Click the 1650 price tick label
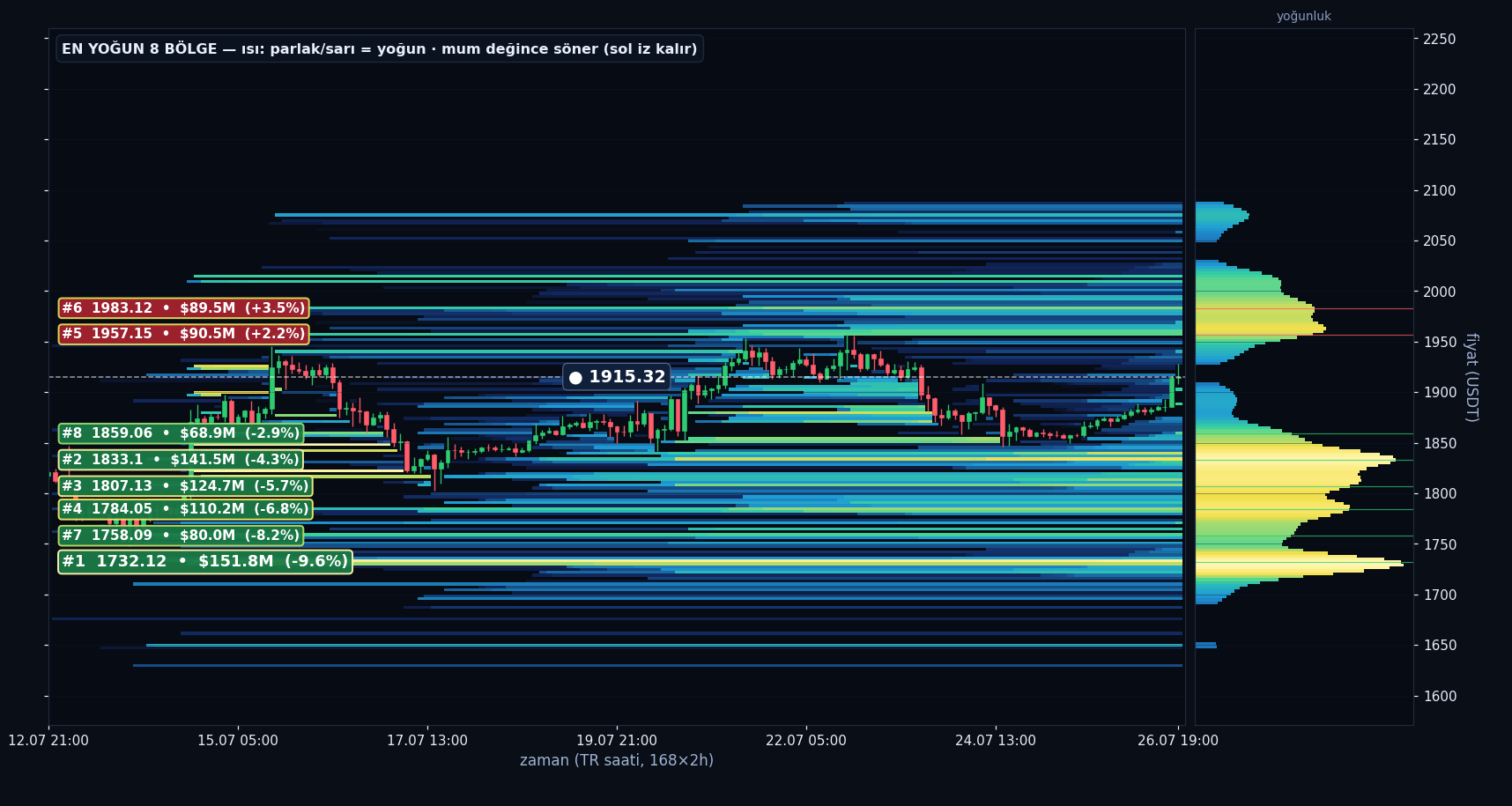Viewport: 1512px width, 806px height. coord(1440,645)
